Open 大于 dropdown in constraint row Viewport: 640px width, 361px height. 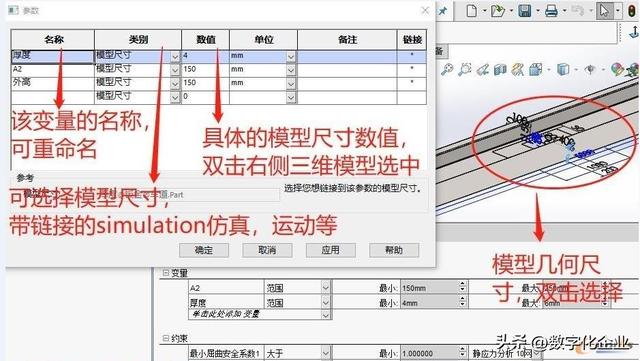[325, 353]
